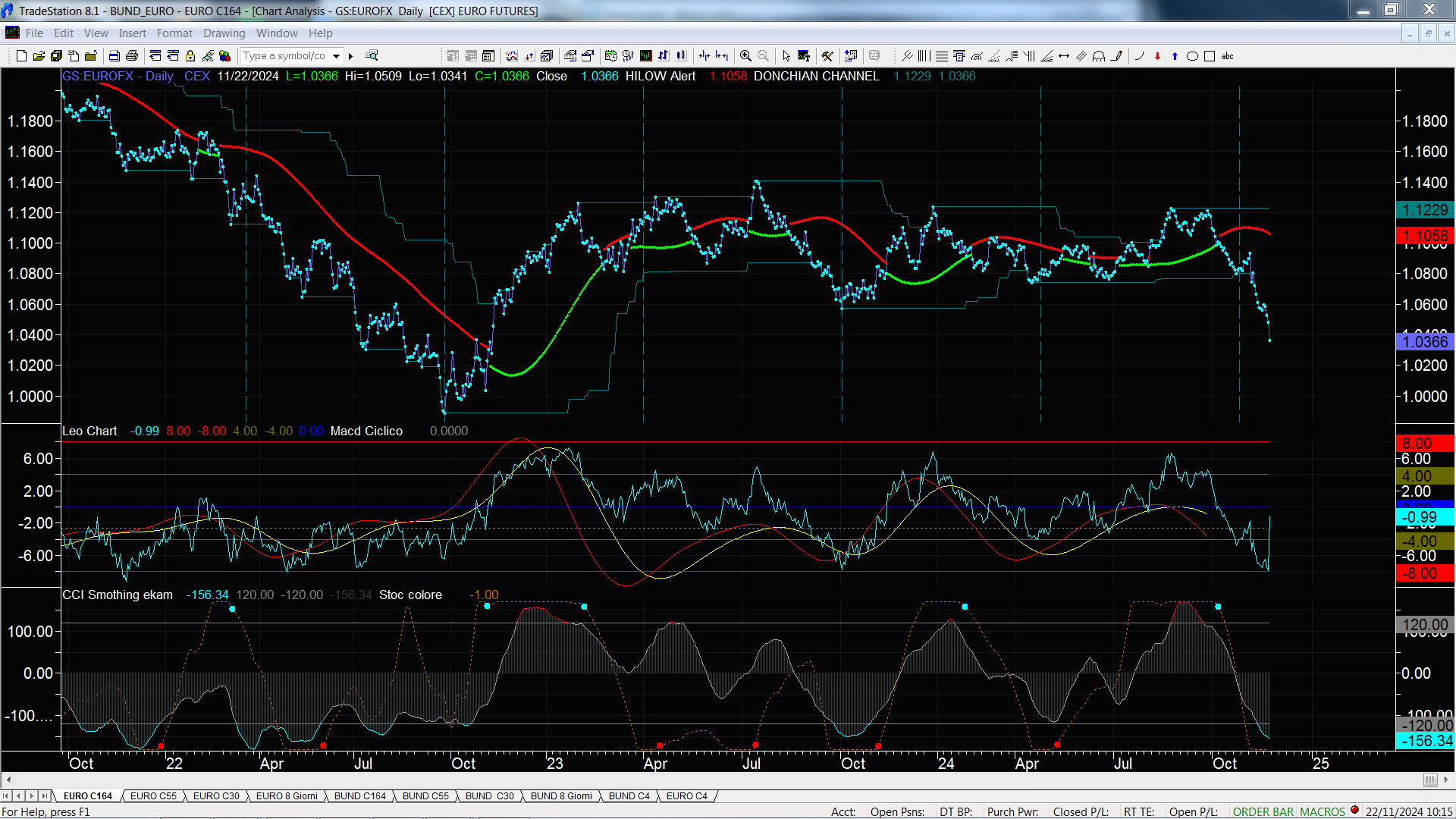Screen dimensions: 1456x819
Task: Switch to the BUND C4 tab
Action: 629,796
